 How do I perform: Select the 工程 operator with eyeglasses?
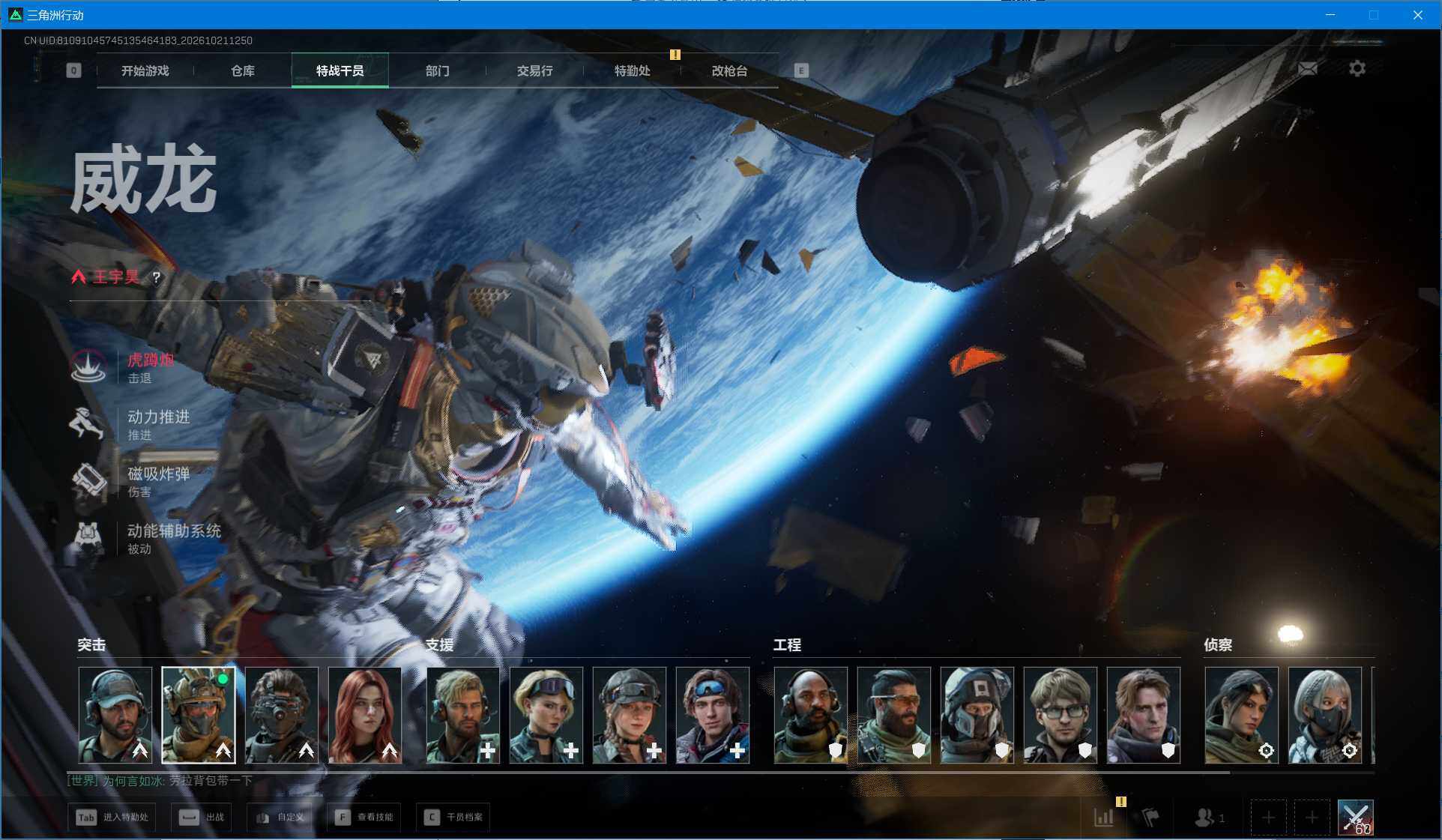pyautogui.click(x=1061, y=716)
